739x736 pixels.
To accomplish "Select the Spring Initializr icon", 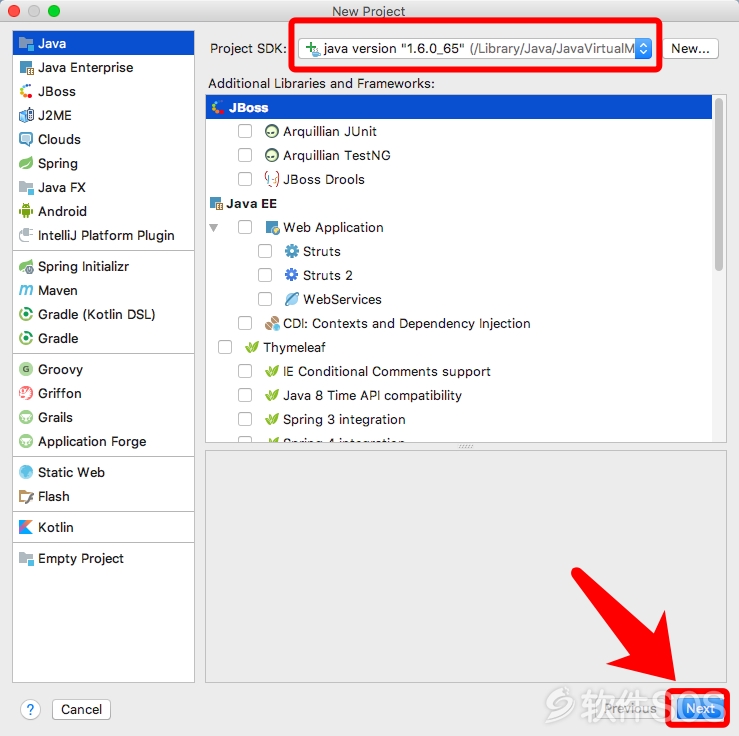I will 26,266.
